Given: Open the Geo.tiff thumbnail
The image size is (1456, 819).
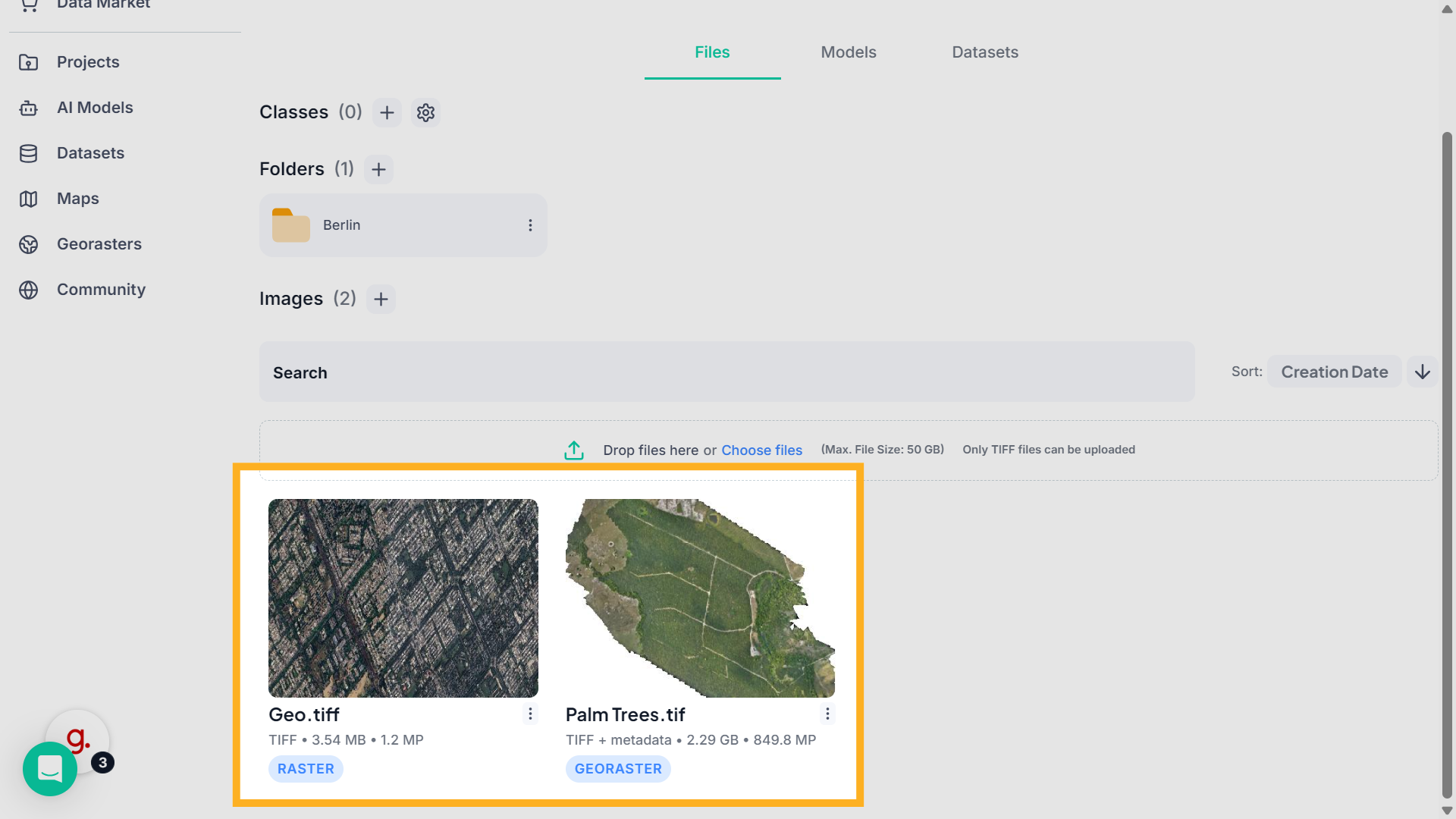Looking at the screenshot, I should pos(403,598).
